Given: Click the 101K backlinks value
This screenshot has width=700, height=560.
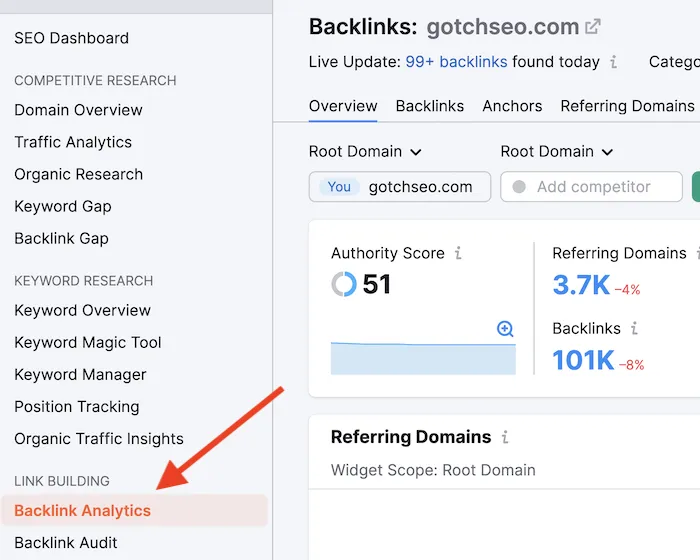Looking at the screenshot, I should (583, 360).
